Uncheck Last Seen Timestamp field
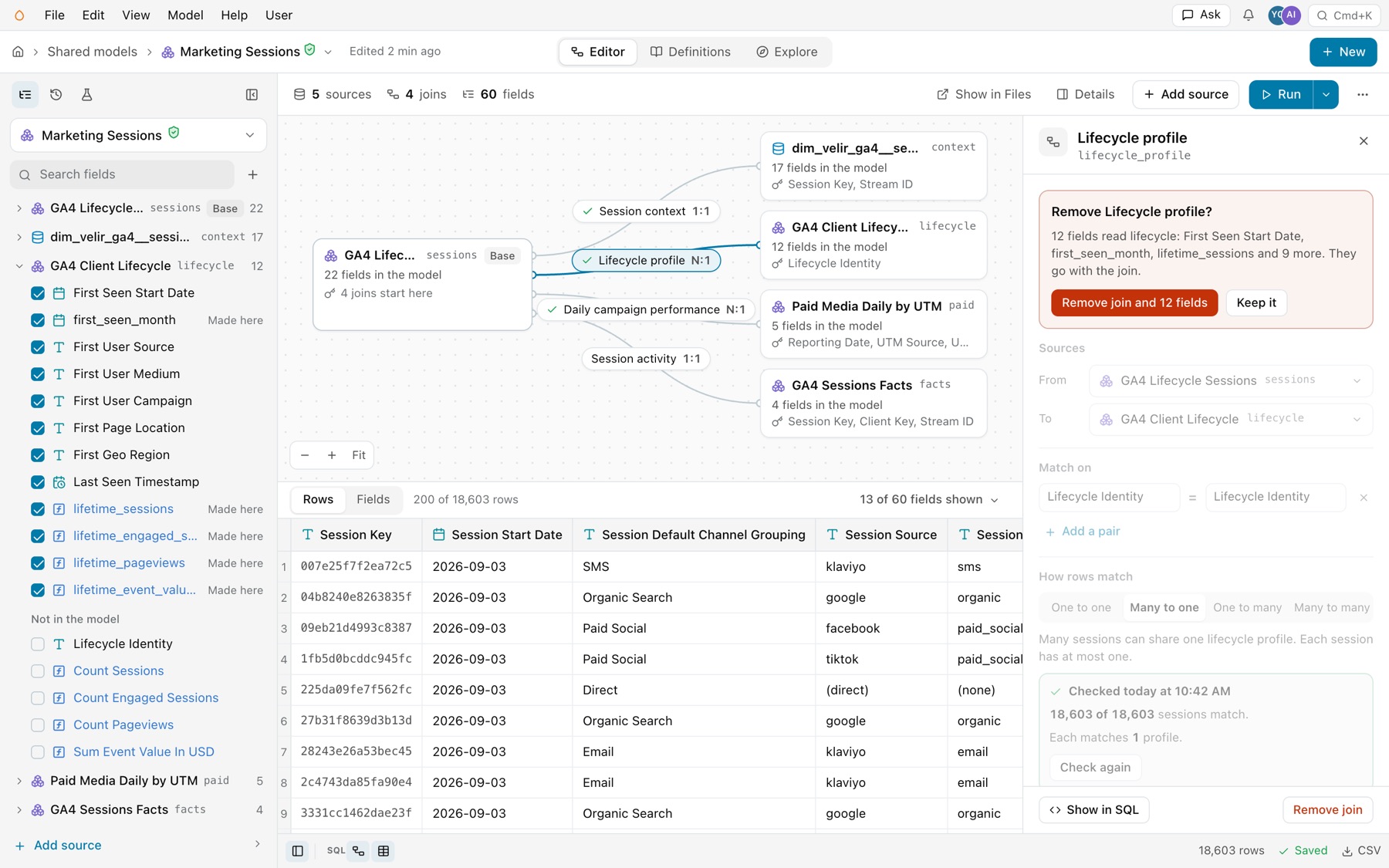Viewport: 1389px width, 868px height. (38, 482)
